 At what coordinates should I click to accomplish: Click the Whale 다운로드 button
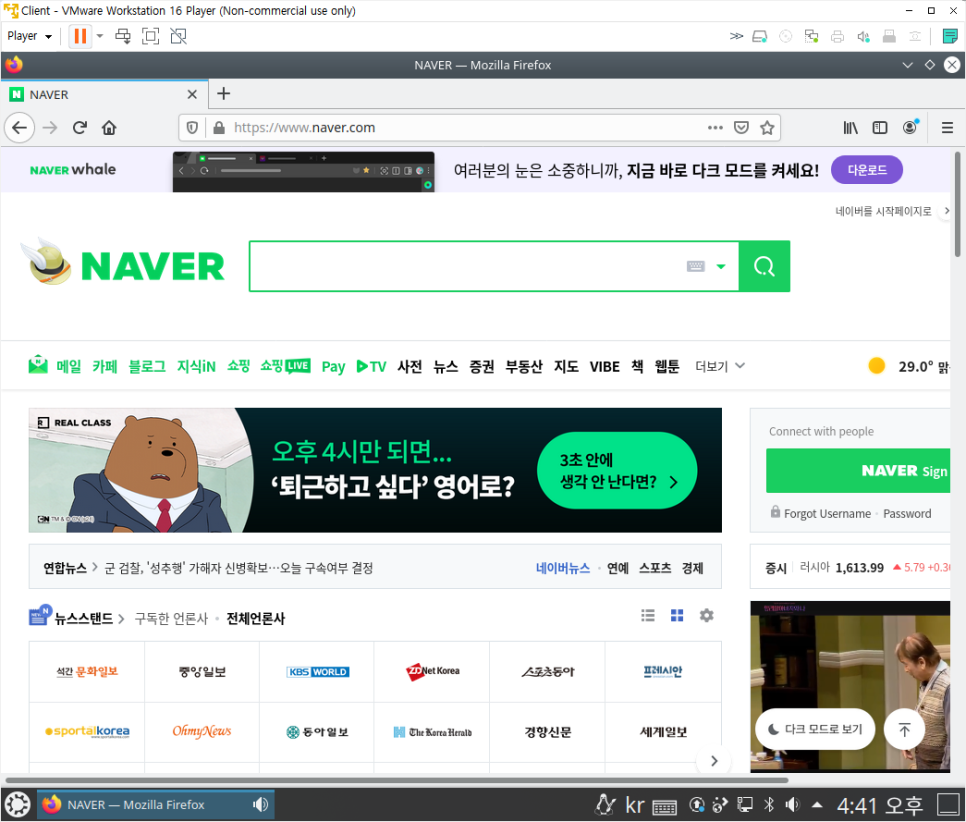tap(867, 170)
